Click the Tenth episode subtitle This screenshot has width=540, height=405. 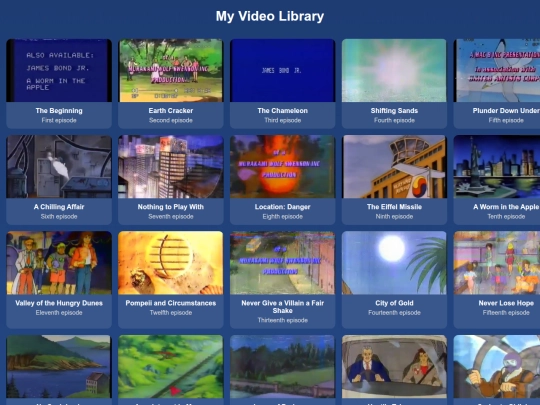point(506,216)
